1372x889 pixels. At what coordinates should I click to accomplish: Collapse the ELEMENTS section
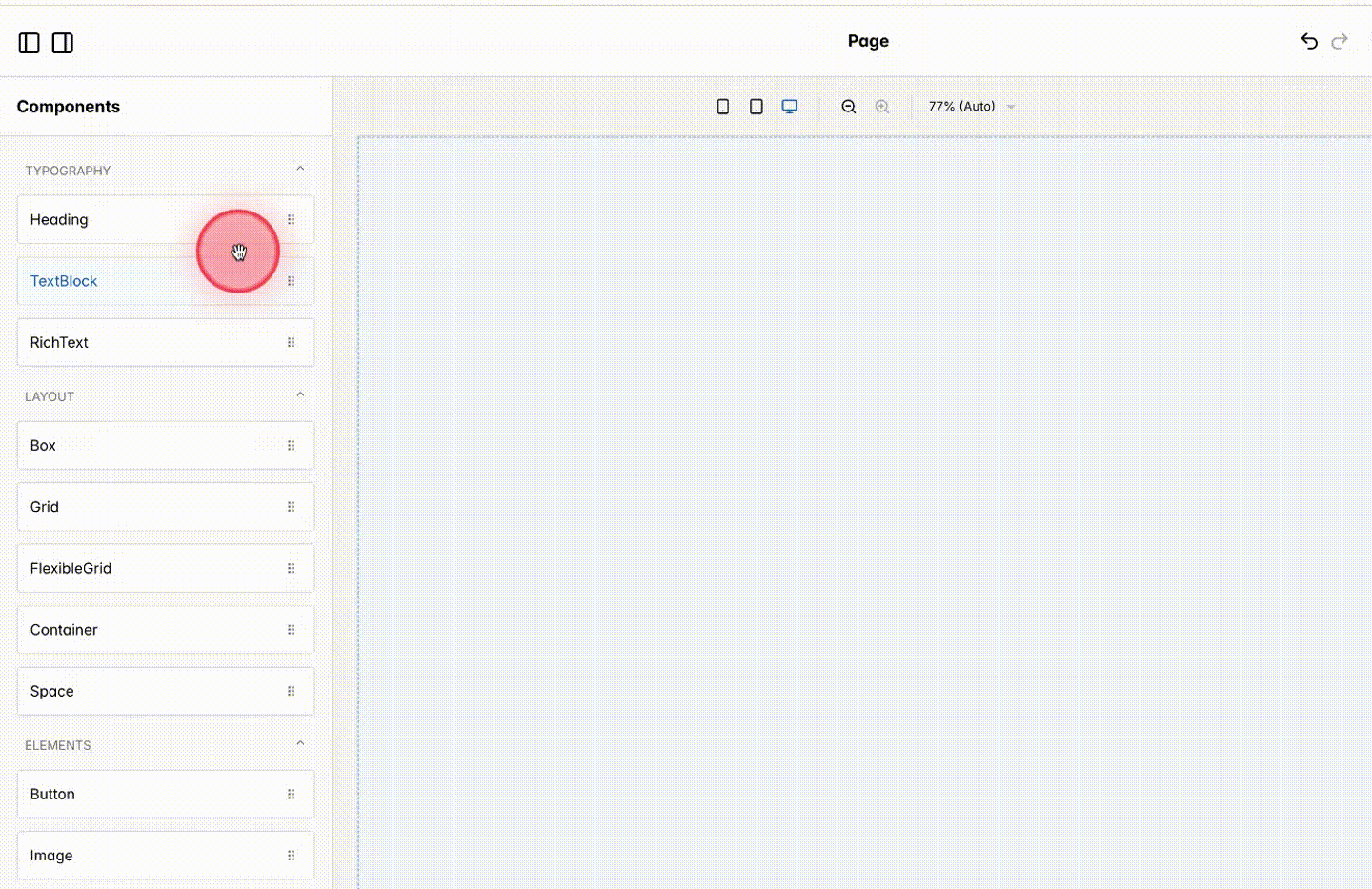300,742
